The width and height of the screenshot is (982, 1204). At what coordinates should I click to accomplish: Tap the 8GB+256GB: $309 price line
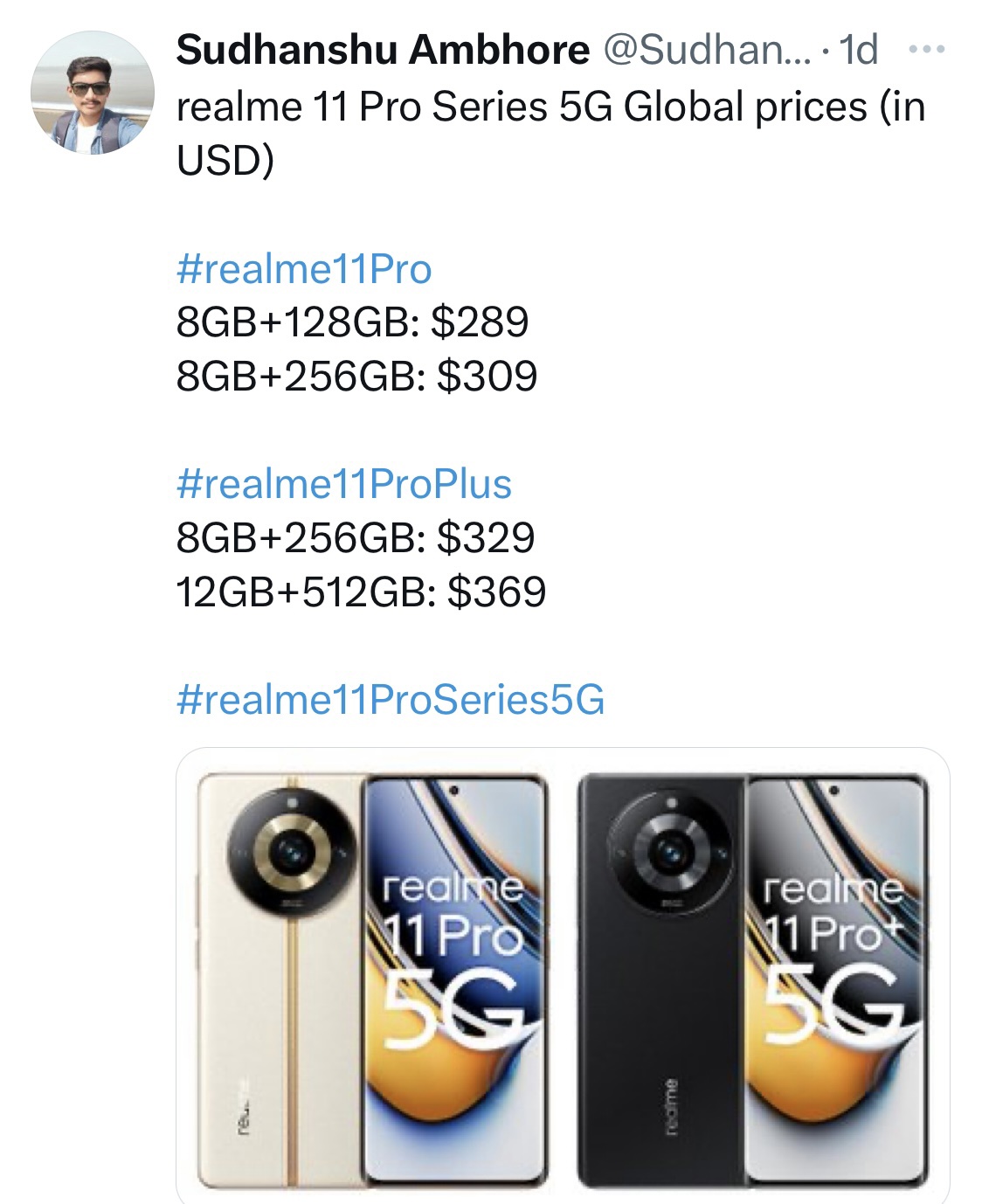357,377
